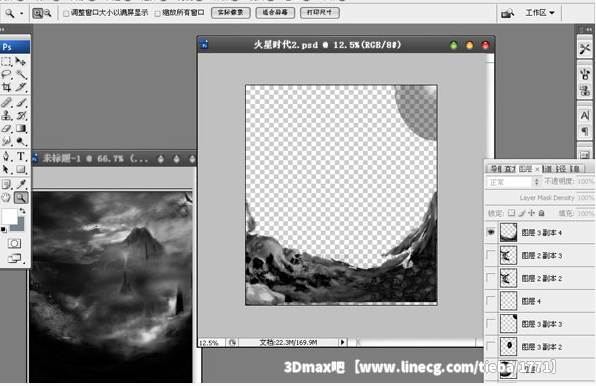Viewport: 596px width, 386px height.
Task: Click 适合屏幕 button
Action: 275,13
